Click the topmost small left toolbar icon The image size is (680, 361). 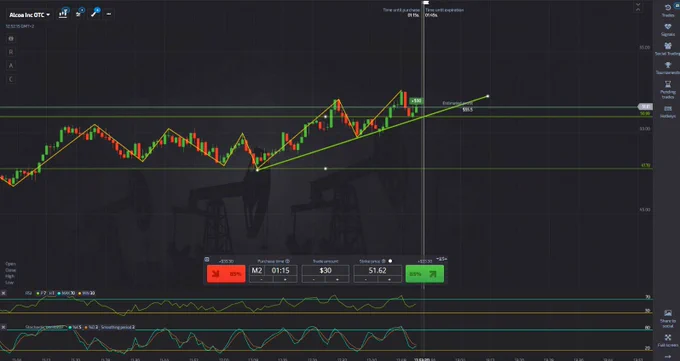point(11,39)
